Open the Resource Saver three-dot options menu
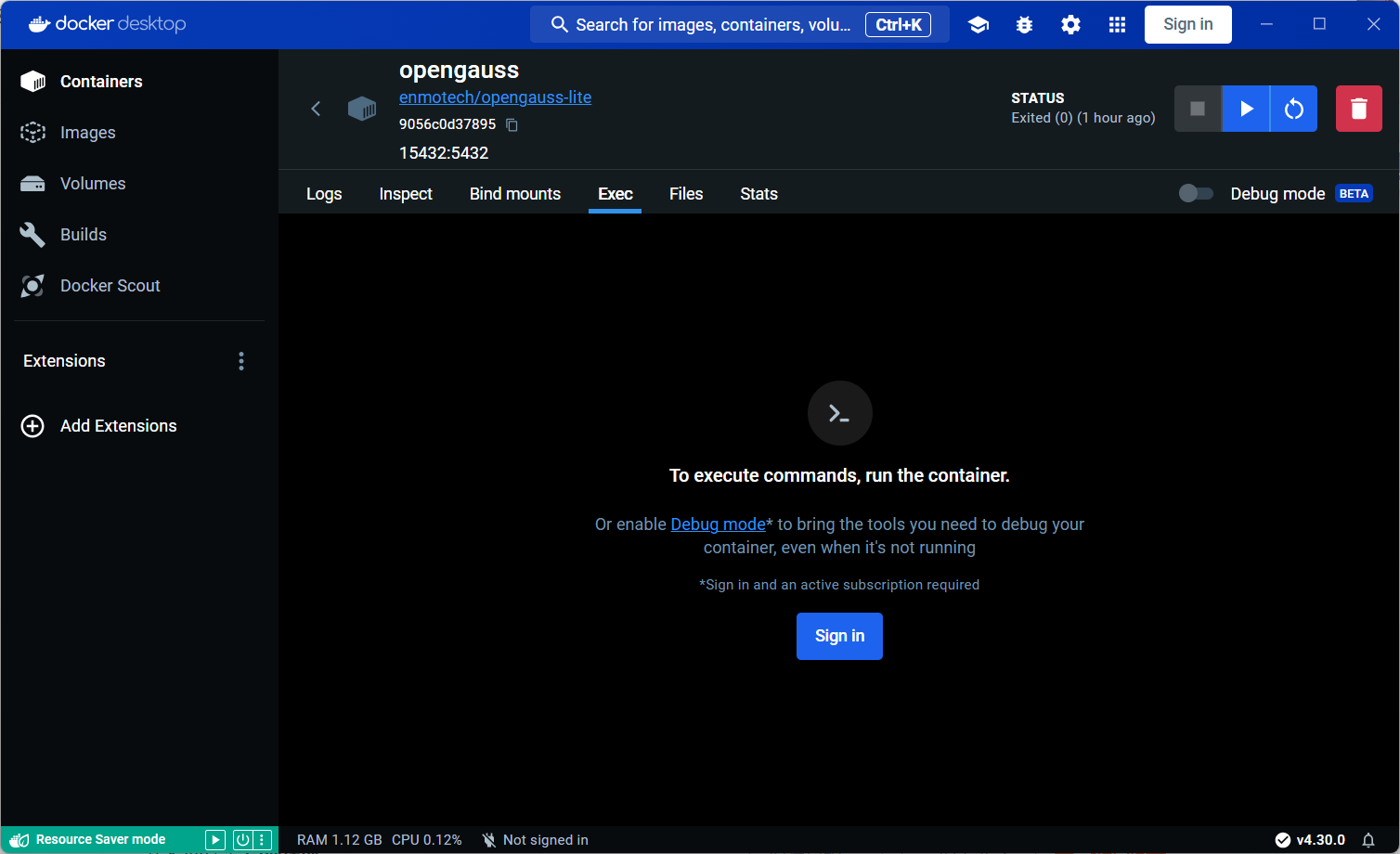The image size is (1400, 854). [263, 839]
